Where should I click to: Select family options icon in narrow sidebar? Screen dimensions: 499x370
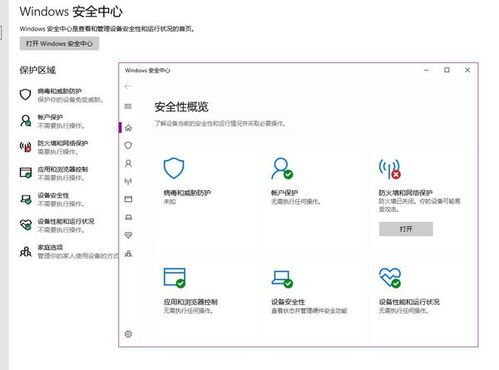128,254
